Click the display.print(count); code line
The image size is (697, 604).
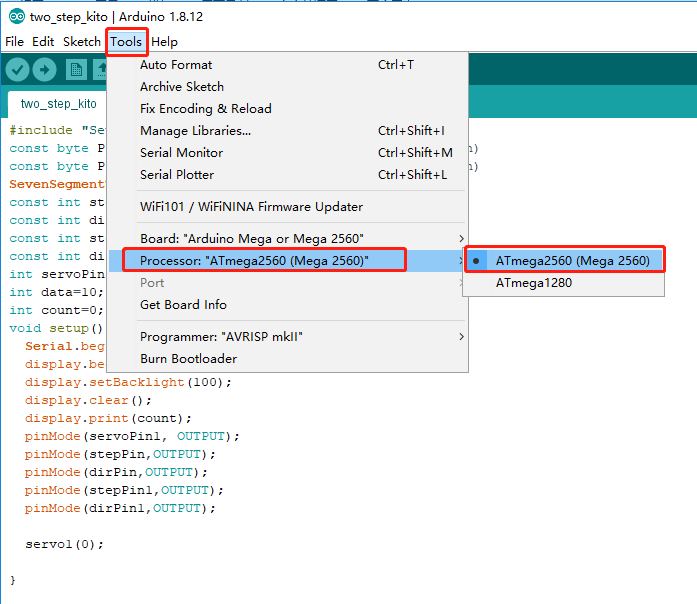(108, 418)
